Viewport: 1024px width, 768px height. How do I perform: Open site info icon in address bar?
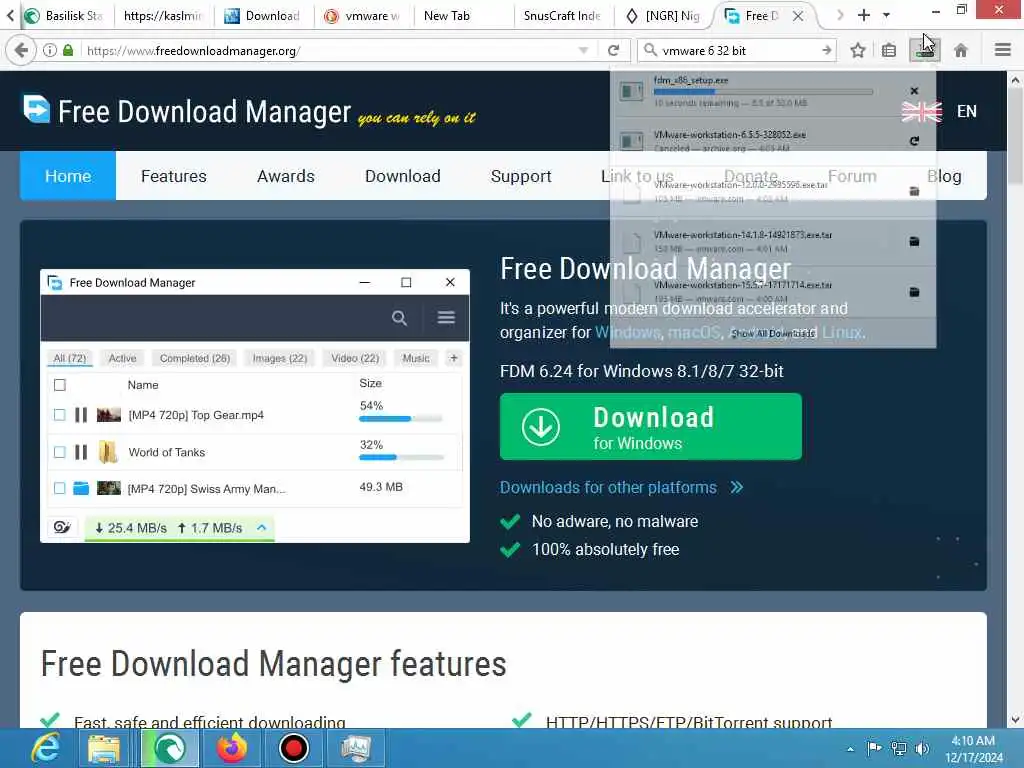[50, 50]
